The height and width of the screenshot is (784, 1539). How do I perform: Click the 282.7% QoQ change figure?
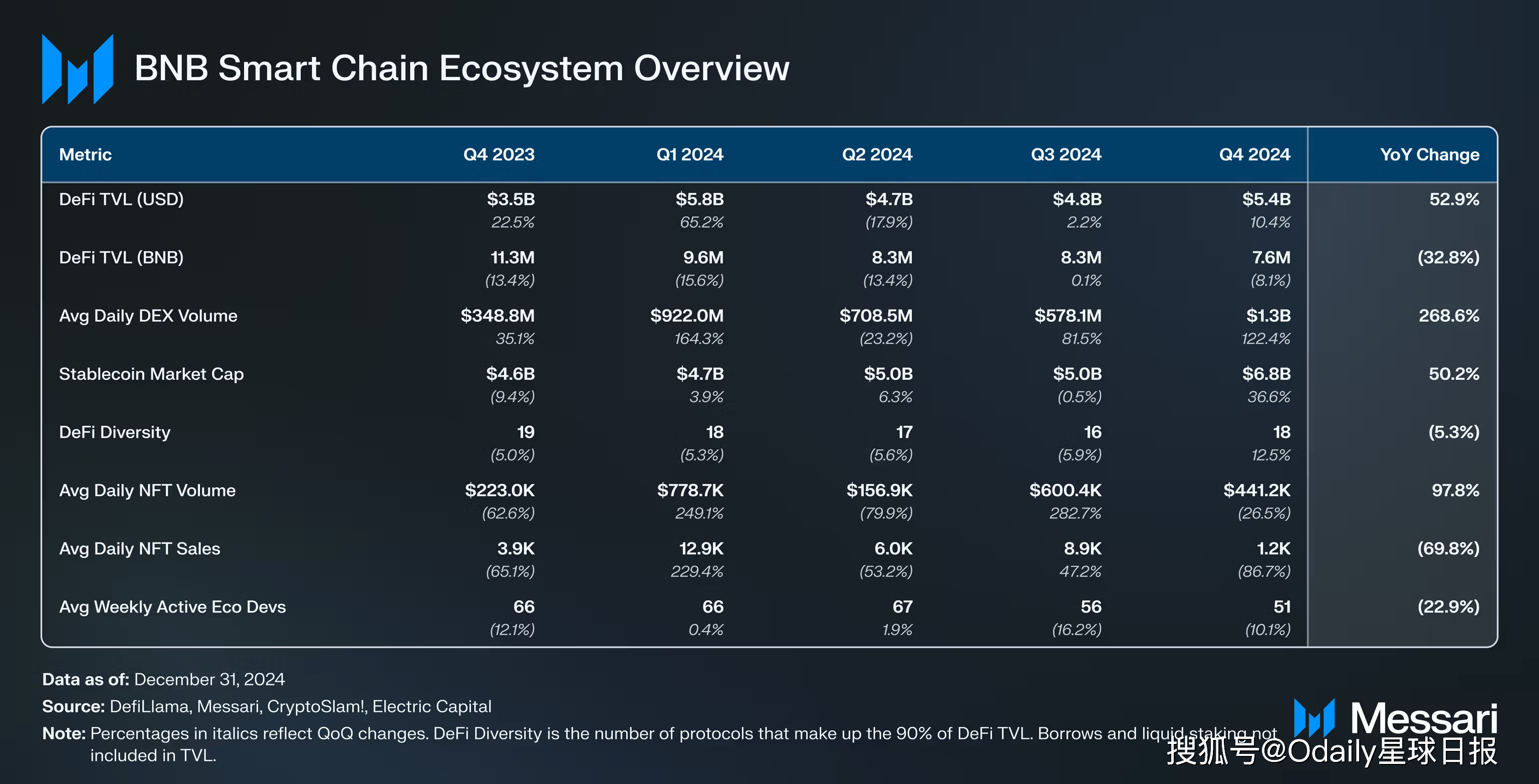(x=1076, y=513)
